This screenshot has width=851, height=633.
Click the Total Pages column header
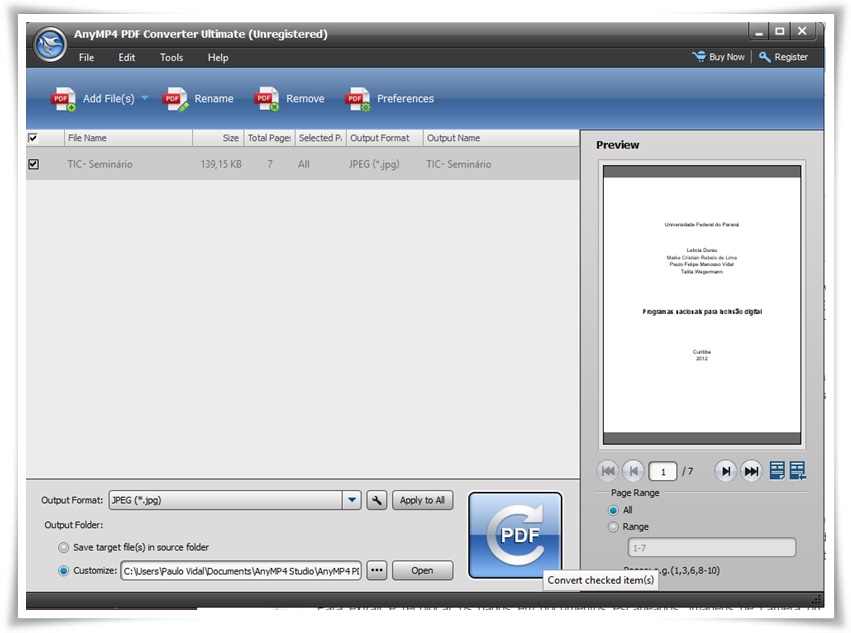(x=269, y=138)
